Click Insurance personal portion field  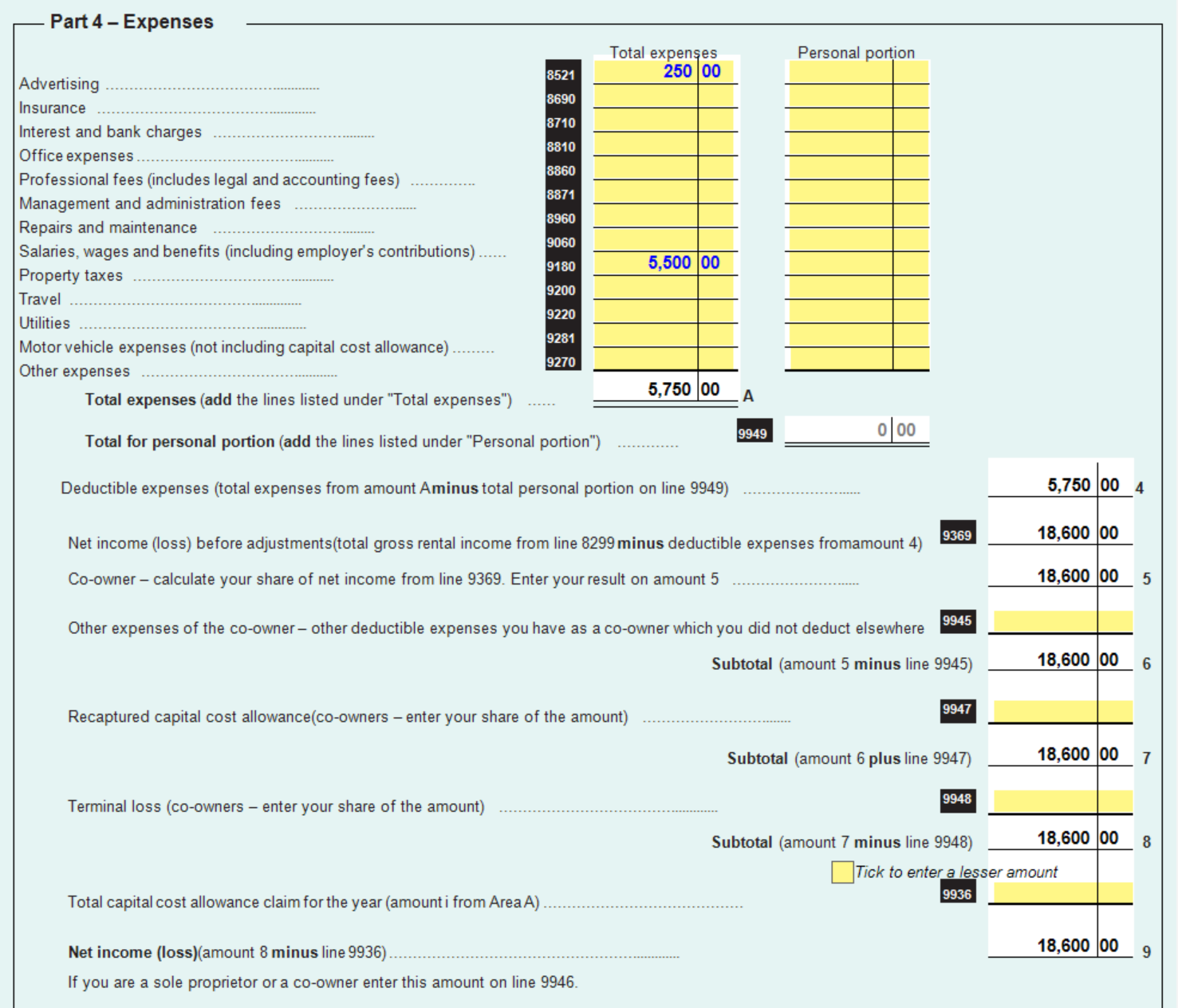point(857,96)
